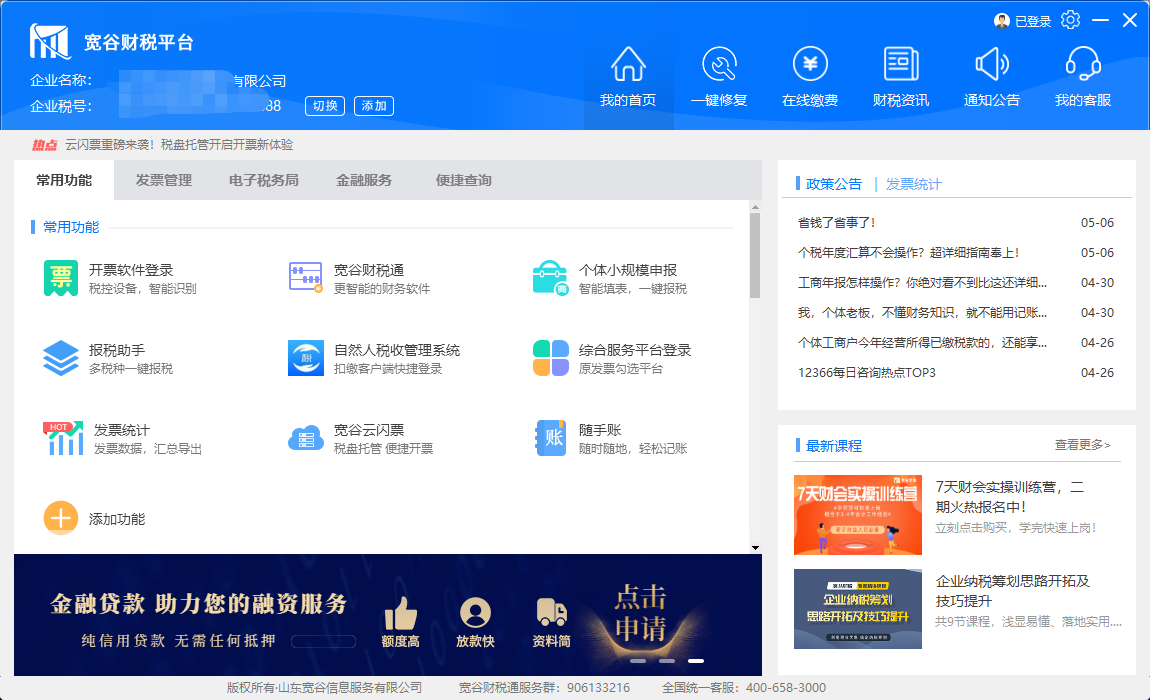The width and height of the screenshot is (1150, 700).
Task: Click the 报税助手 layered stack icon
Action: 61,358
